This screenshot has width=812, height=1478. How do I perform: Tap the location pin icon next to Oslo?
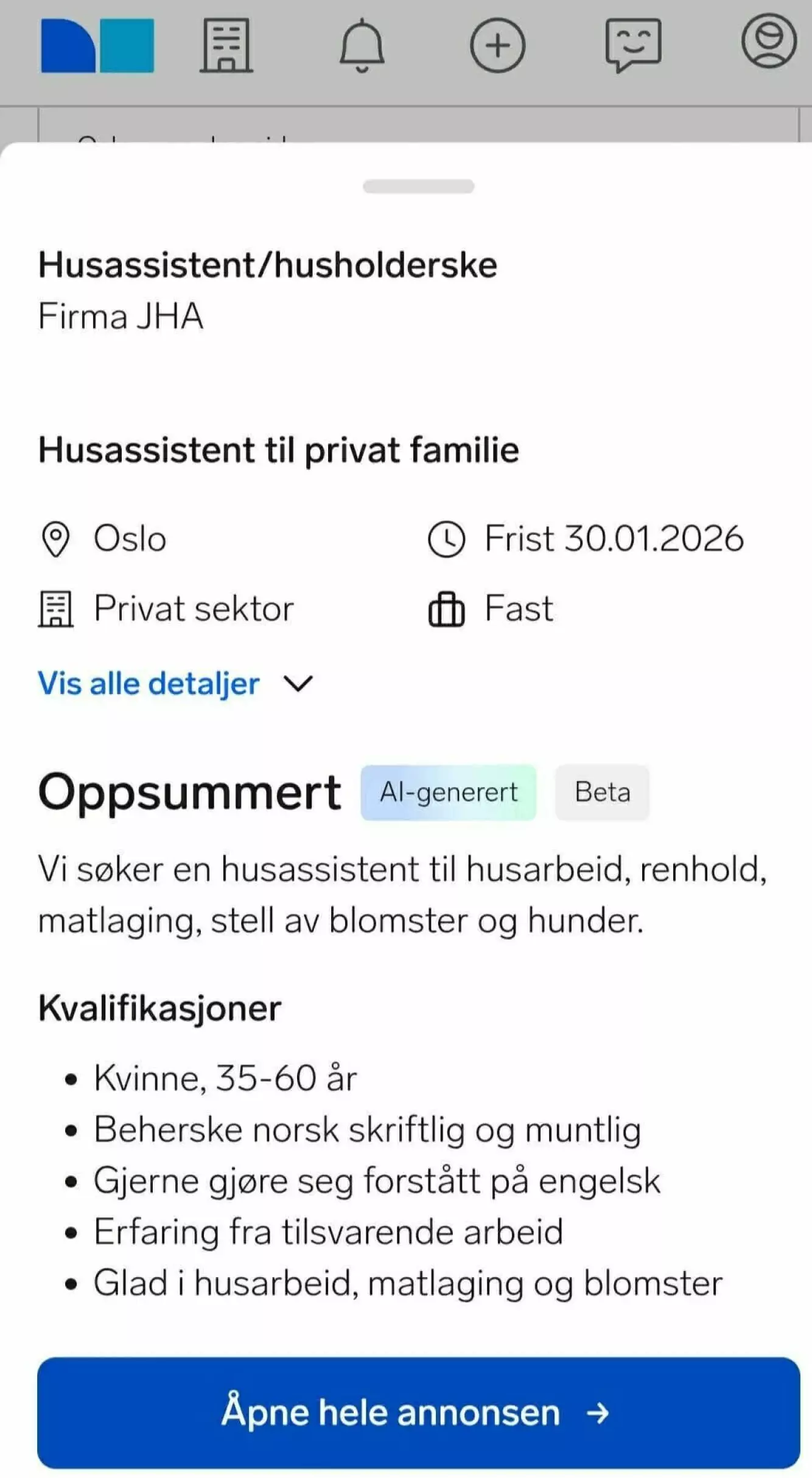click(x=56, y=539)
